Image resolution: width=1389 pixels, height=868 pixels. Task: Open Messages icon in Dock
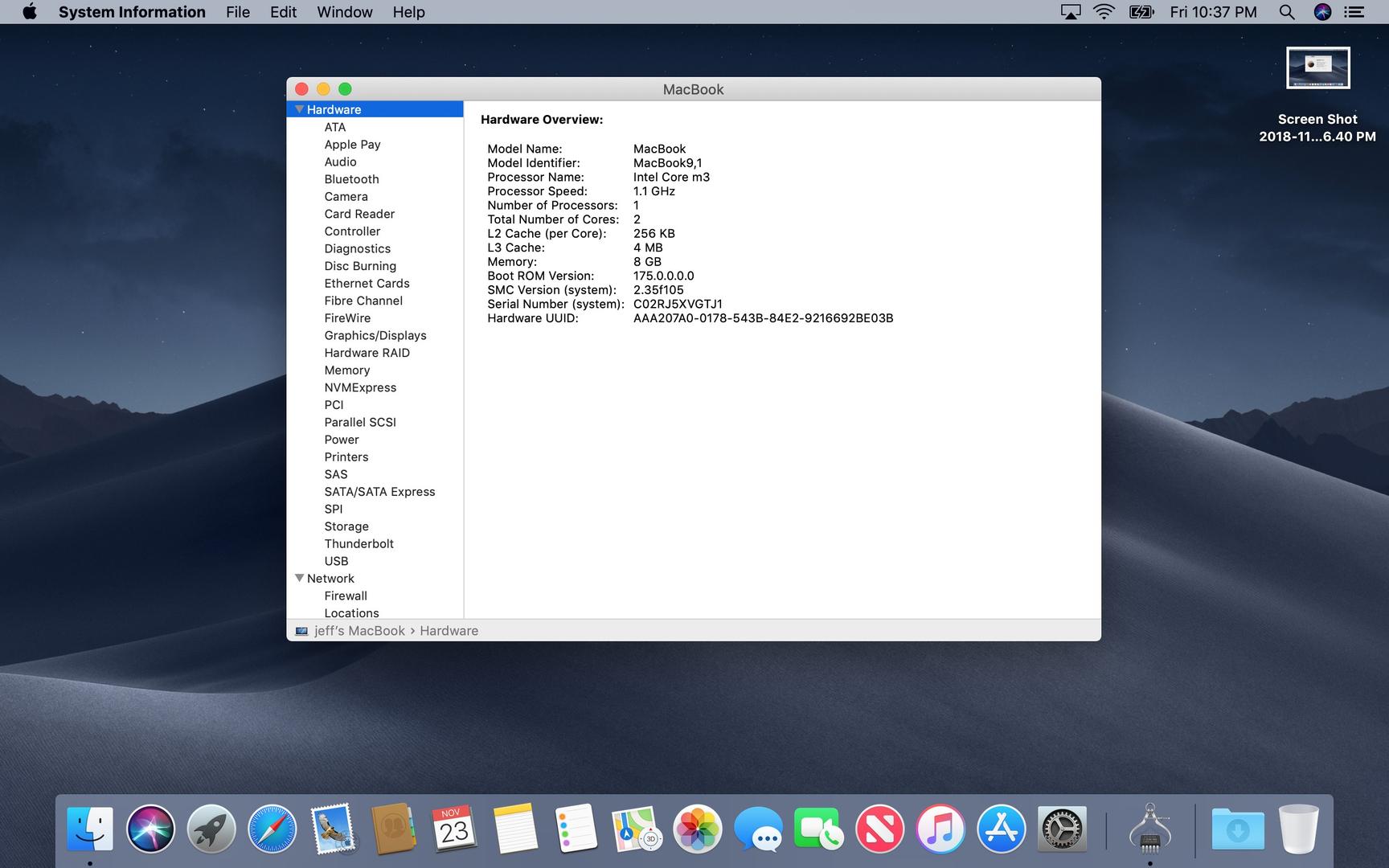coord(758,829)
